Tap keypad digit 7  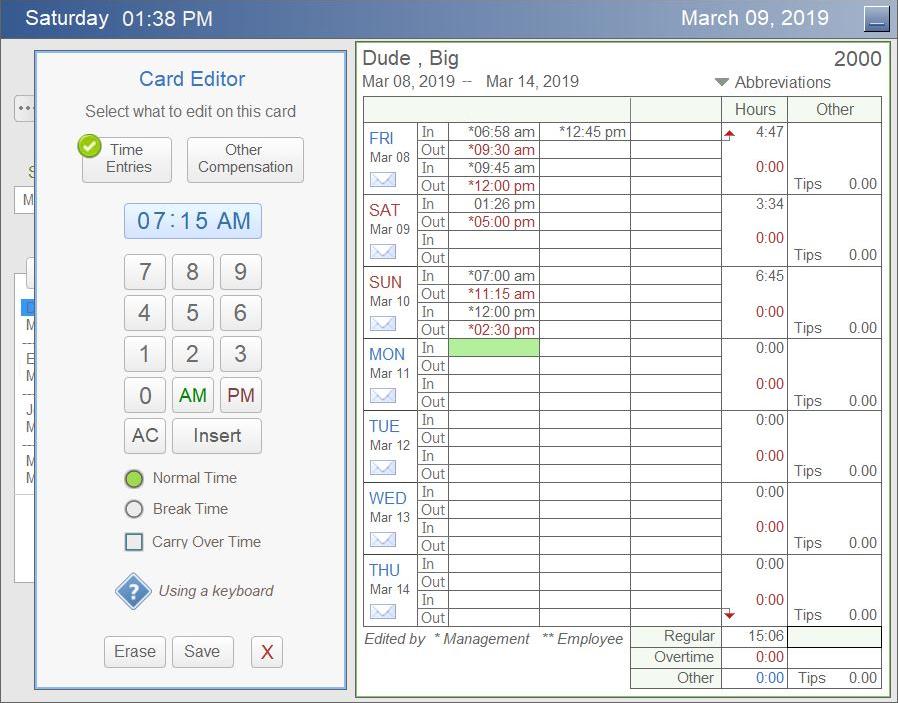pos(145,272)
